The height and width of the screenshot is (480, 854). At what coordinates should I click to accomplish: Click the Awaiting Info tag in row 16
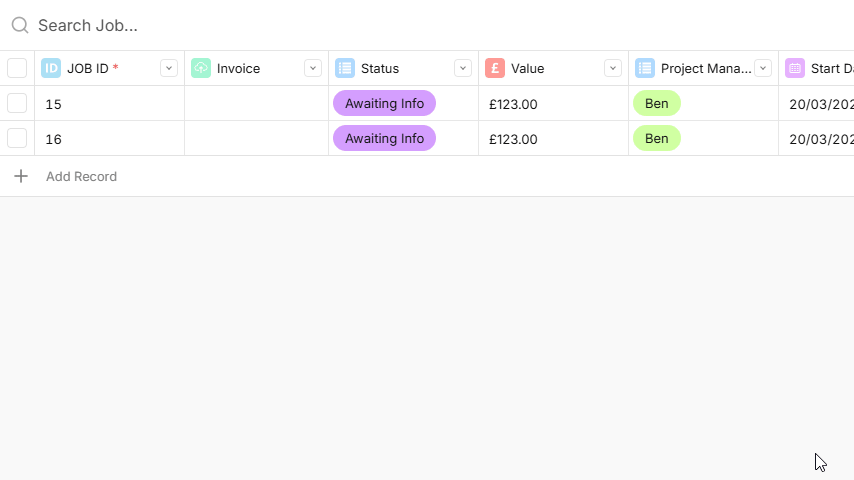click(x=385, y=138)
